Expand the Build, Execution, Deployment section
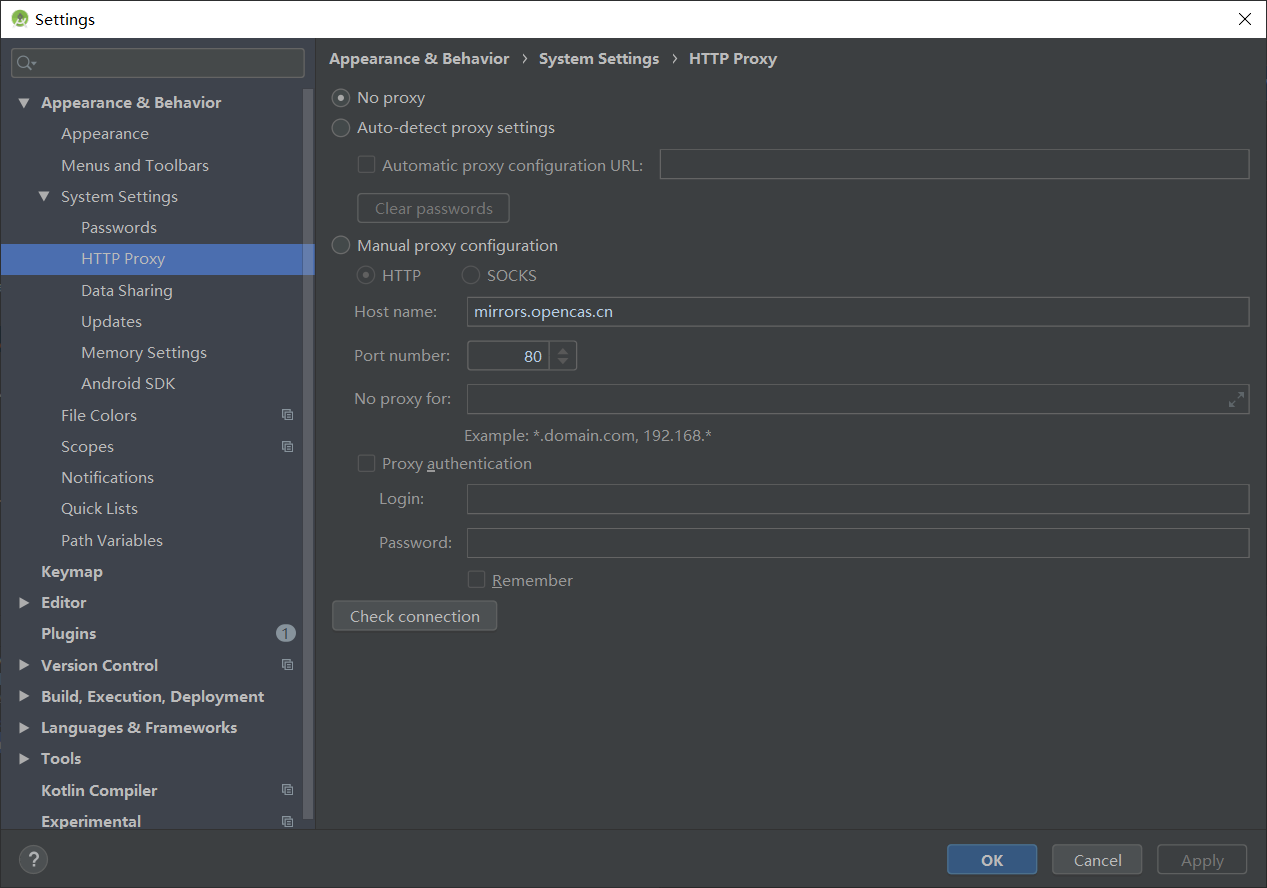This screenshot has width=1267, height=888. (x=24, y=696)
